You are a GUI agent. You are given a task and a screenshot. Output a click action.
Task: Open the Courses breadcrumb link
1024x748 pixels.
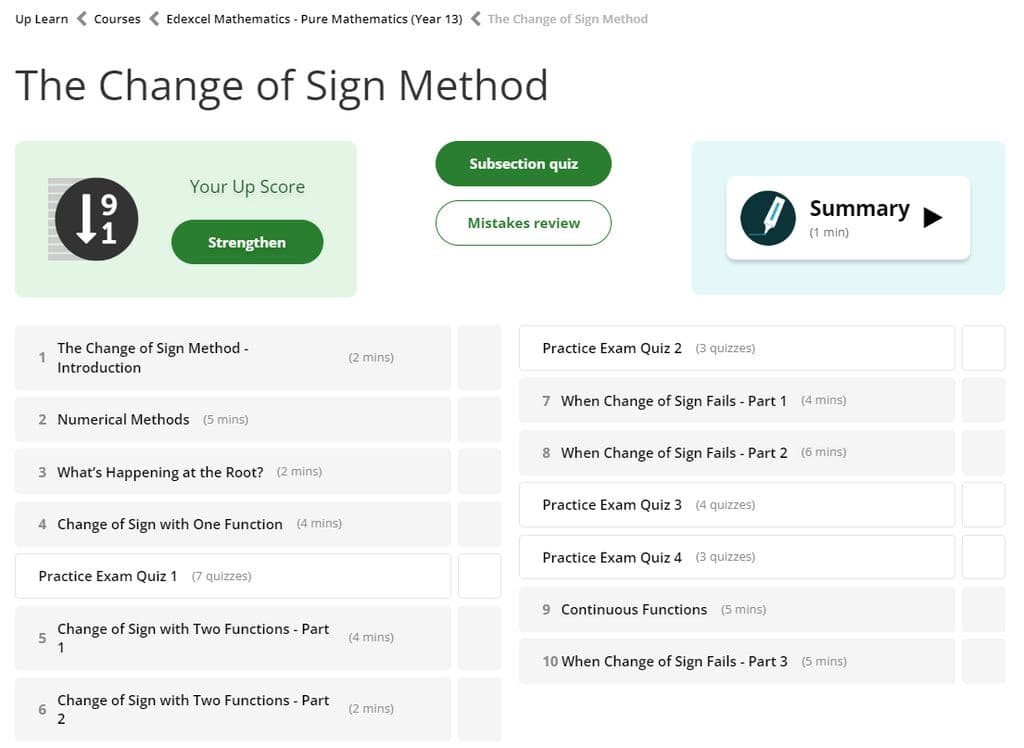point(117,18)
